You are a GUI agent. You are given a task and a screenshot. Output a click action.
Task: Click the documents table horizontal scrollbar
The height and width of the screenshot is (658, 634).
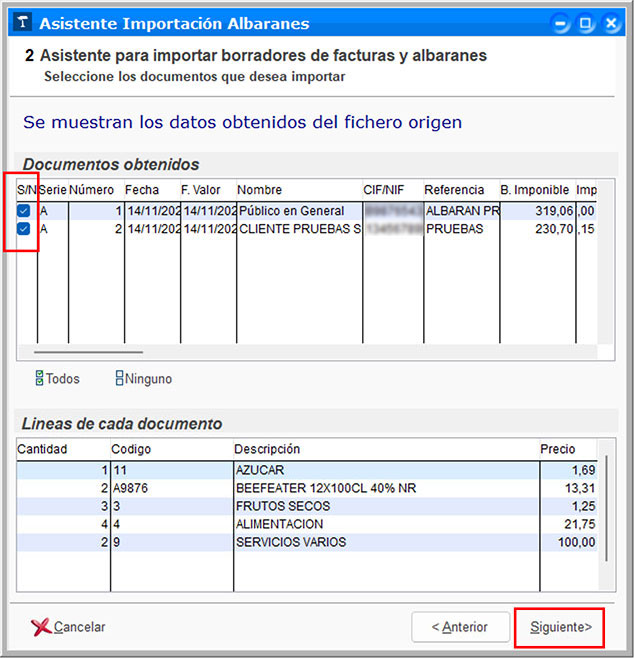89,352
